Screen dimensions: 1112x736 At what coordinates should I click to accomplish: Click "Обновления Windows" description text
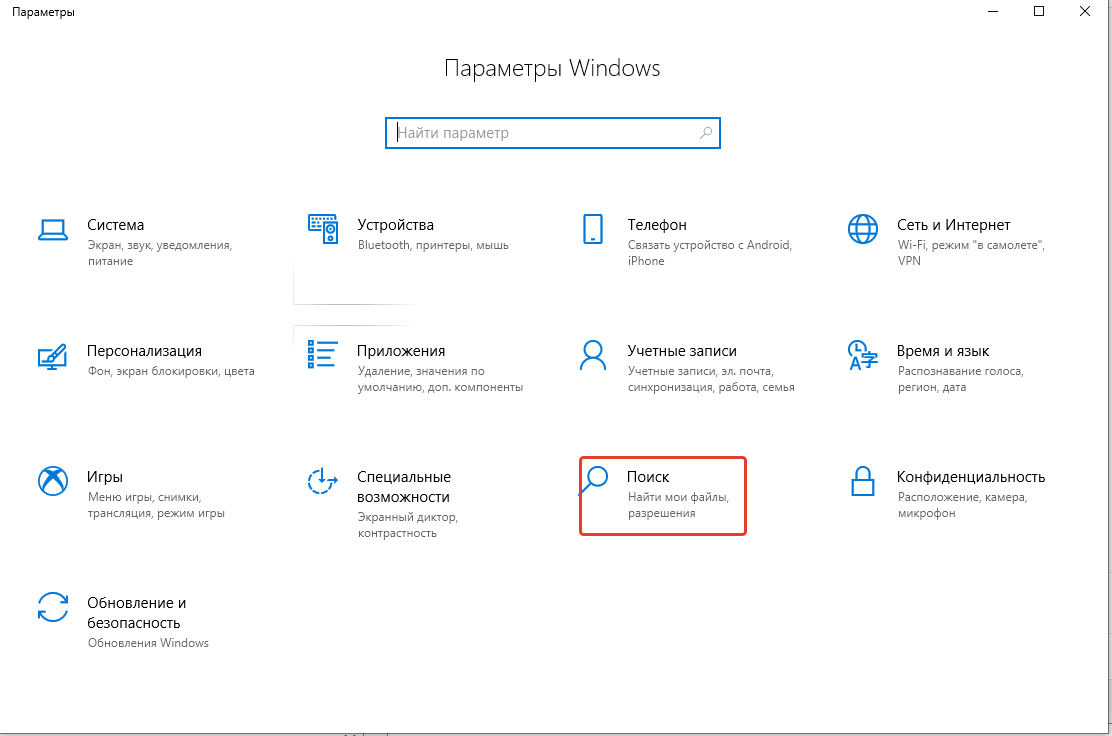click(148, 643)
